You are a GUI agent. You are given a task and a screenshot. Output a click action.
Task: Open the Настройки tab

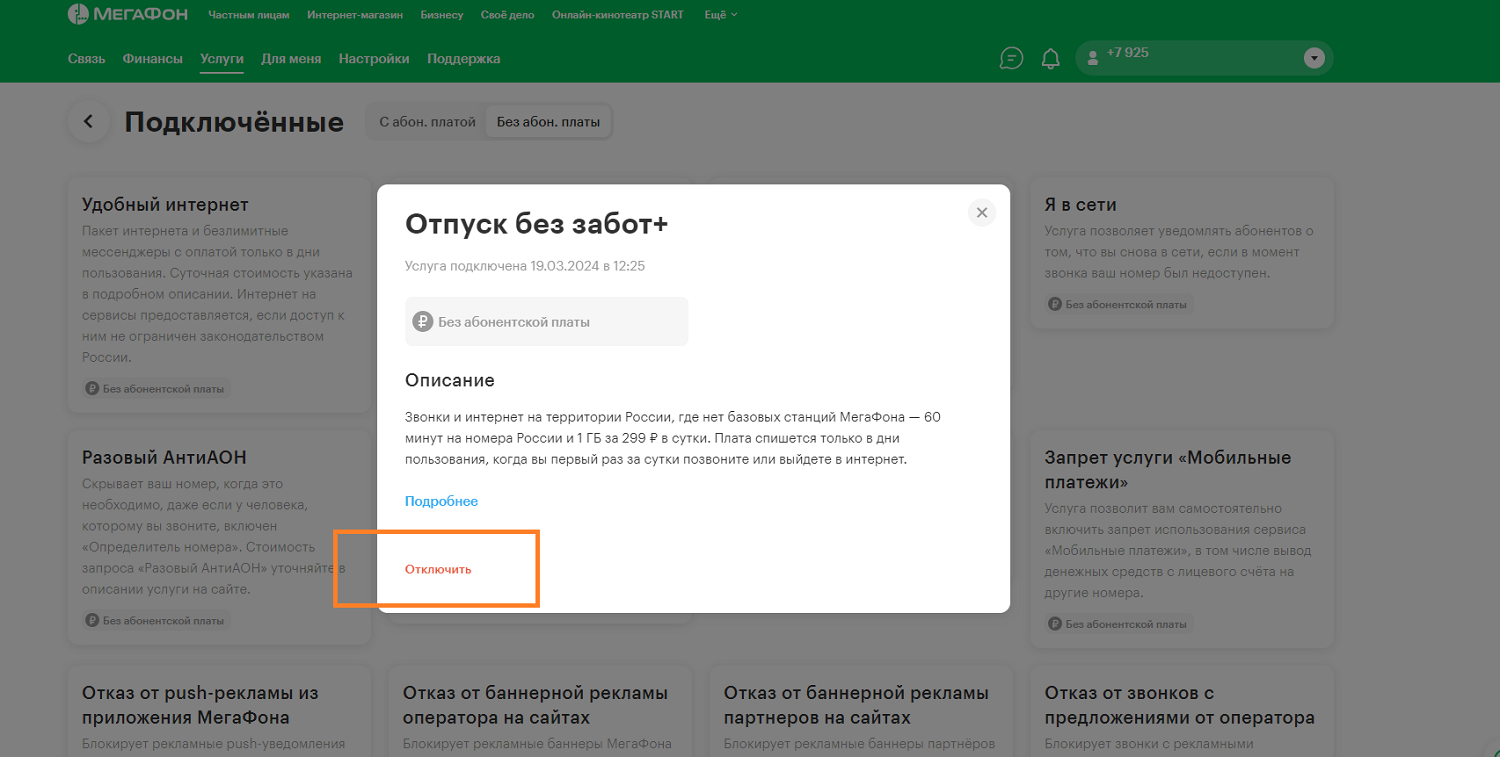pyautogui.click(x=374, y=59)
